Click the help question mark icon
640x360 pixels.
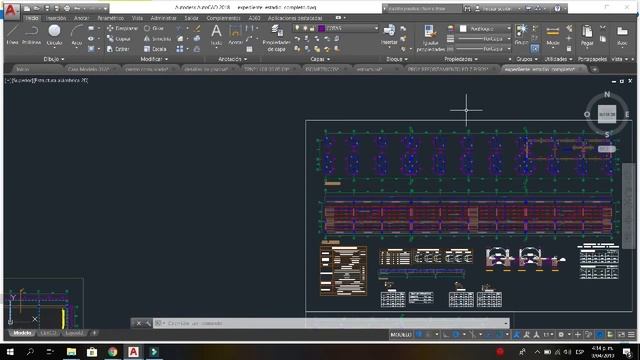tap(557, 8)
